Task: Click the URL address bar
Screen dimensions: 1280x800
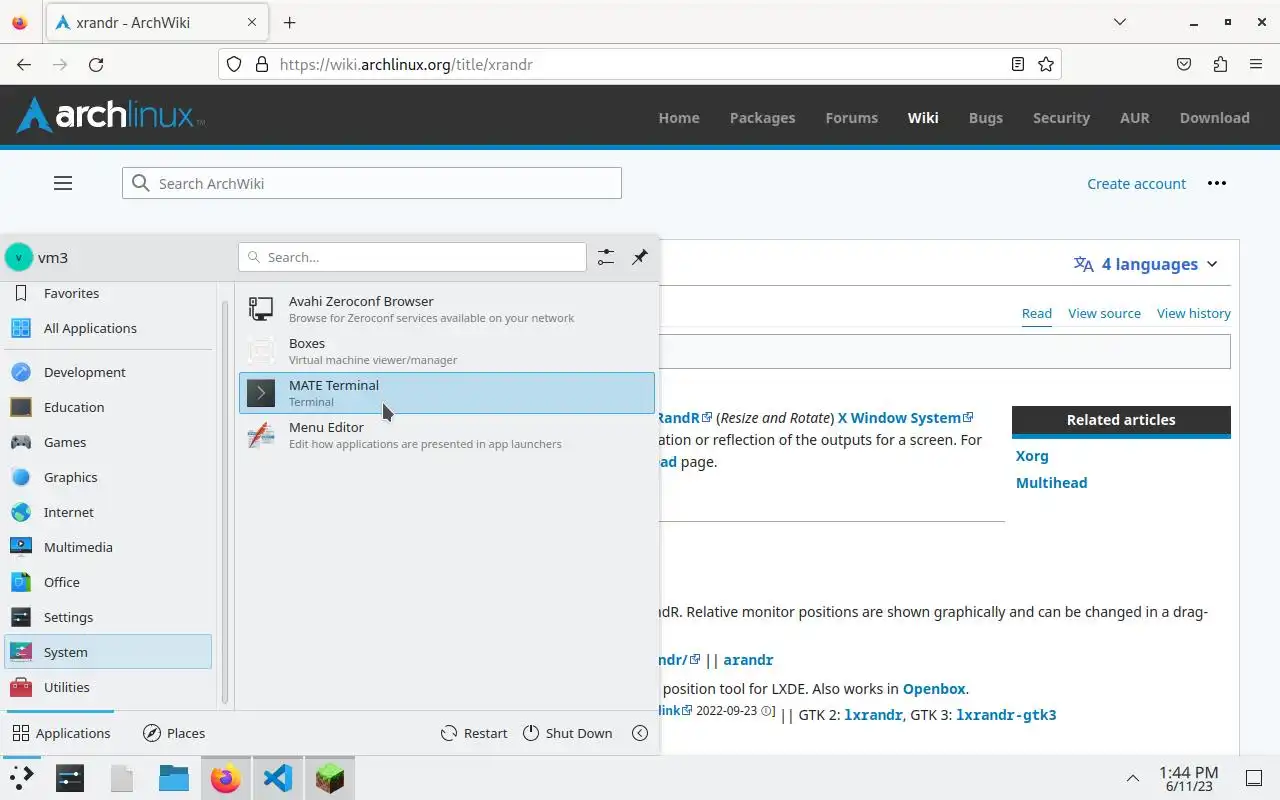Action: pyautogui.click(x=640, y=64)
